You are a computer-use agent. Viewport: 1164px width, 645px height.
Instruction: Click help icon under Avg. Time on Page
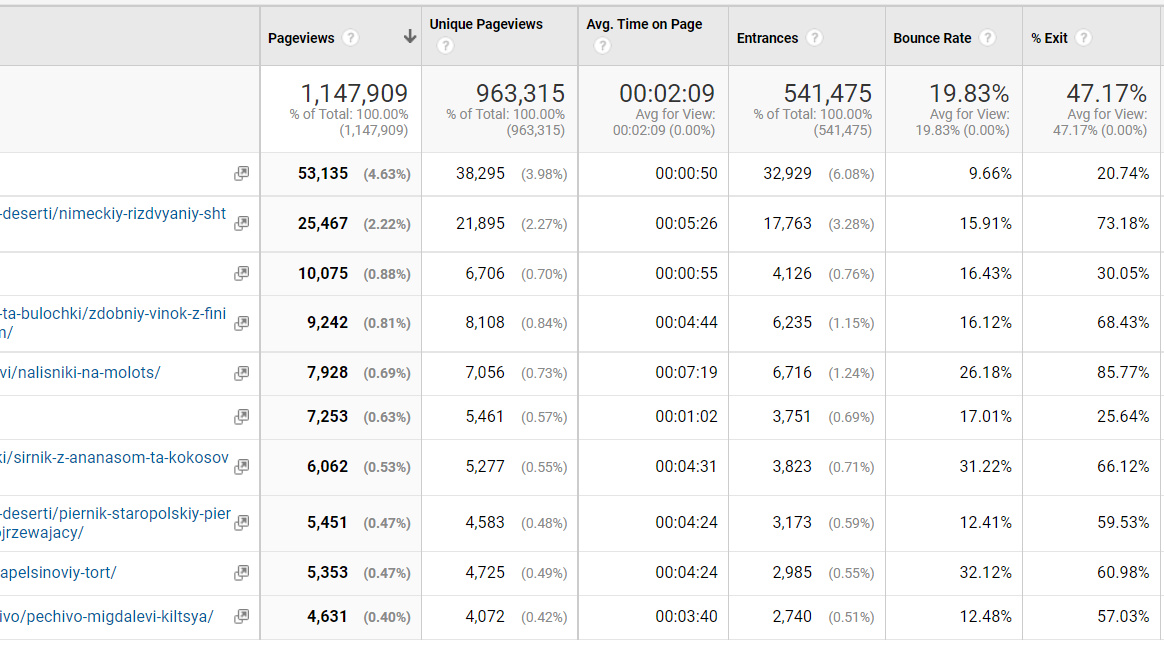pos(602,46)
